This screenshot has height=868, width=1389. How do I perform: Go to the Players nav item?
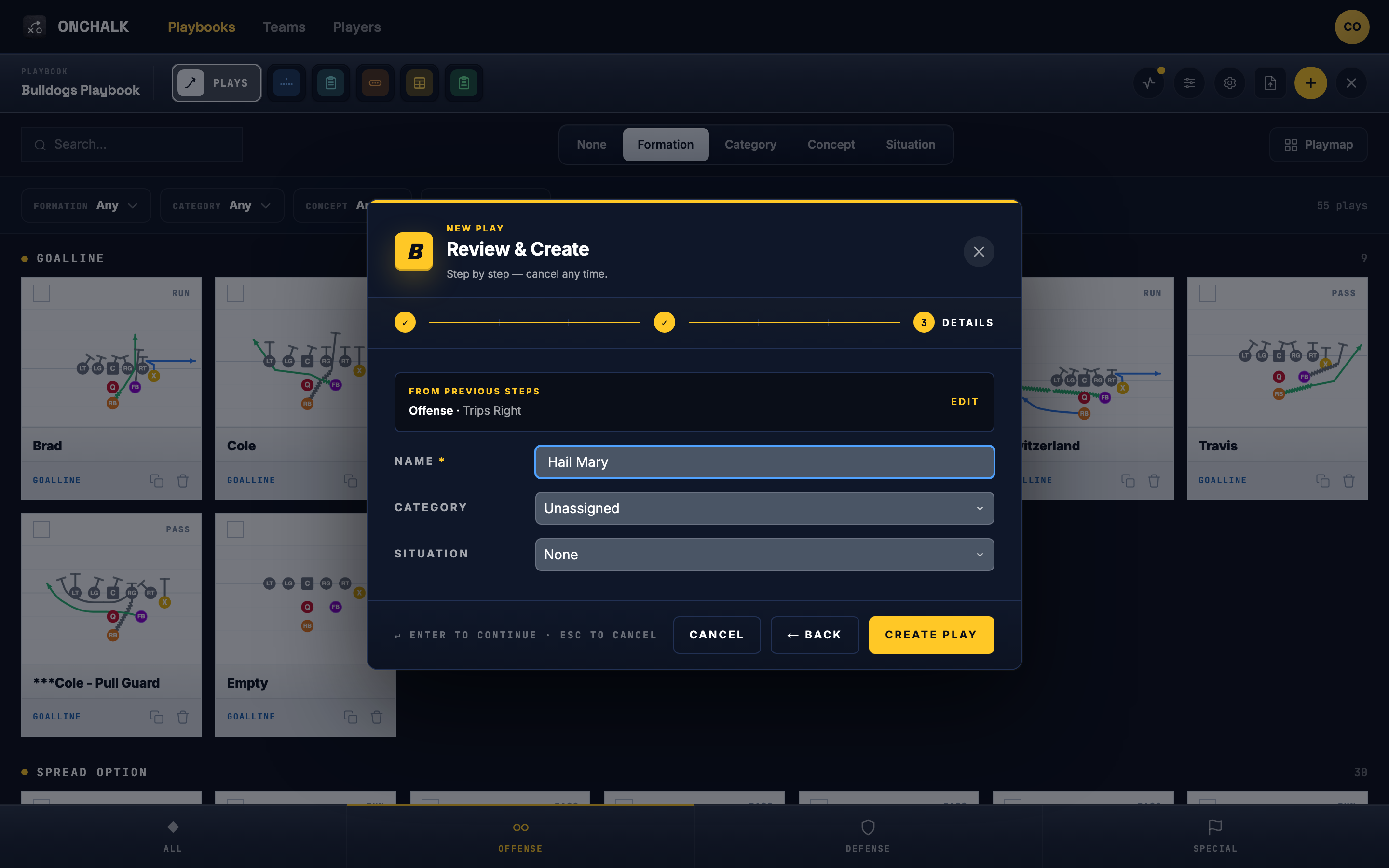click(356, 27)
